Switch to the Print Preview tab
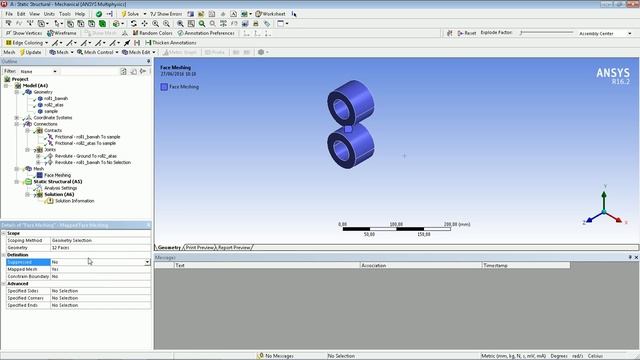This screenshot has height=360, width=640. pyautogui.click(x=200, y=248)
